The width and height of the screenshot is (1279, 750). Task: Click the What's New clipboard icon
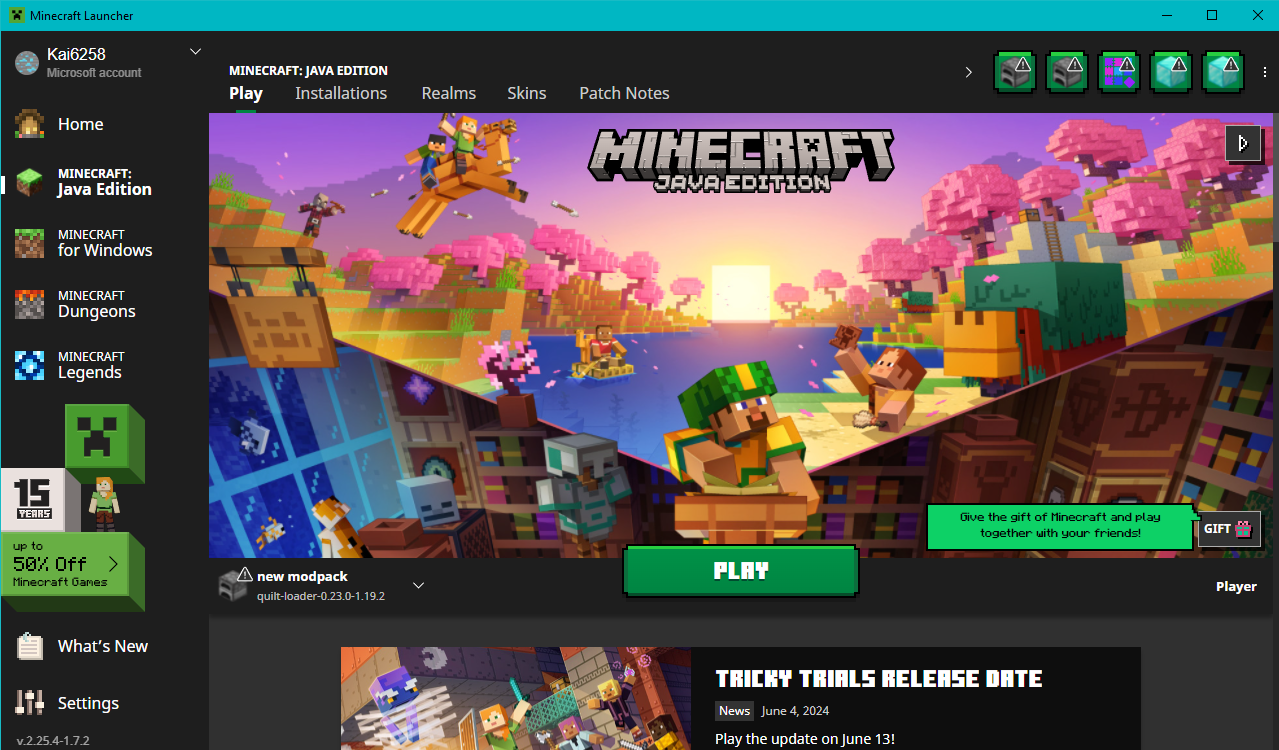(x=29, y=646)
